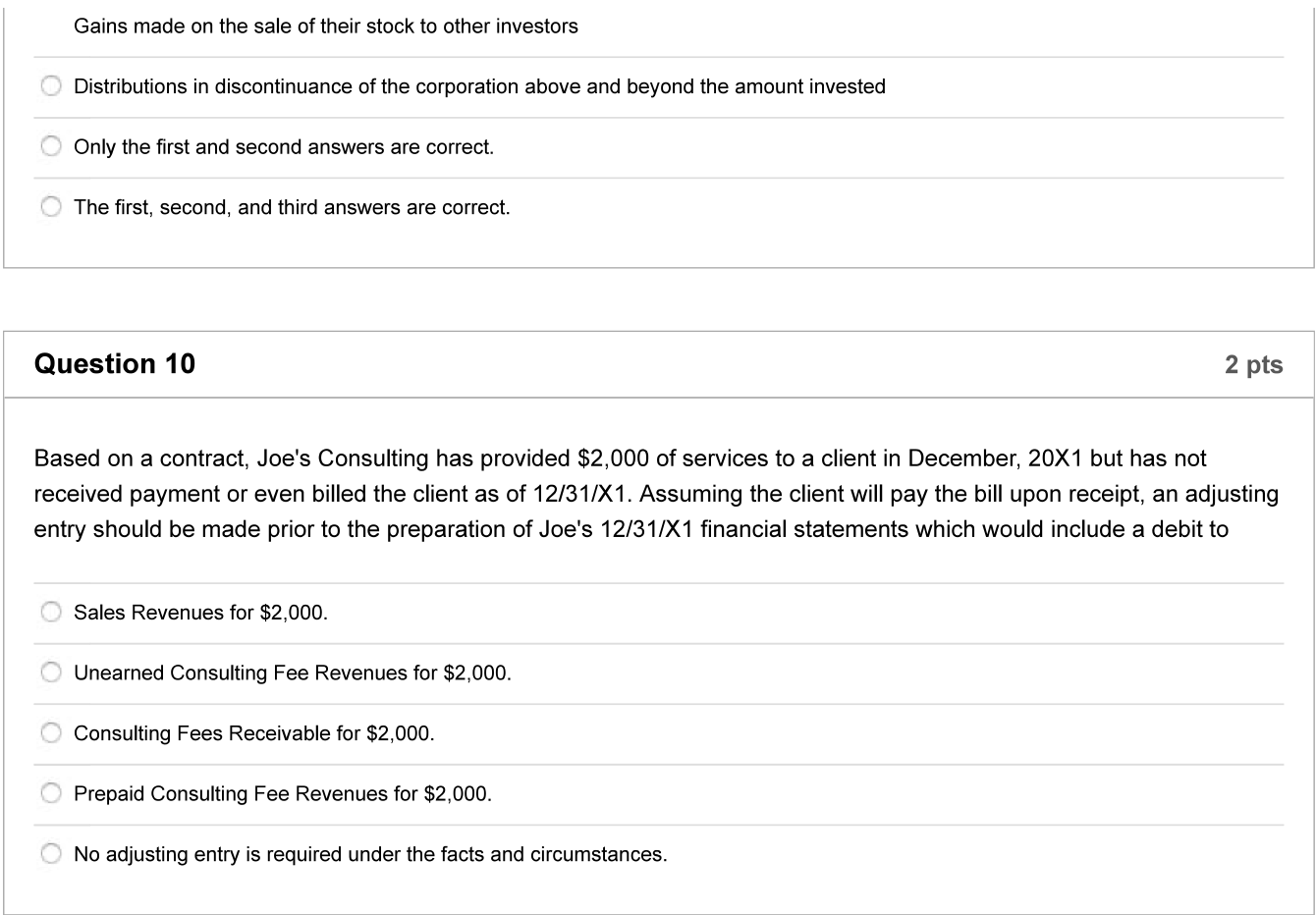Image resolution: width=1316 pixels, height=915 pixels.
Task: Click the Joe's Consulting question paragraph
Action: (x=656, y=494)
